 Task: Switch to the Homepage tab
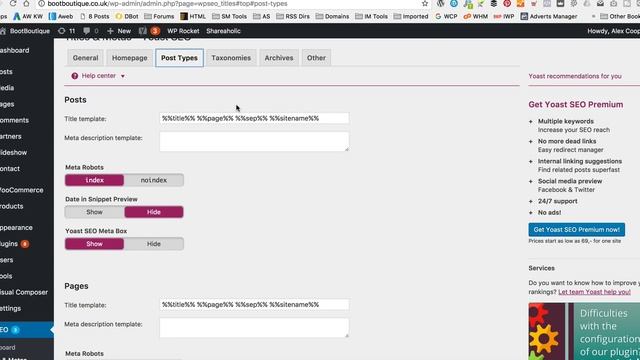point(130,58)
